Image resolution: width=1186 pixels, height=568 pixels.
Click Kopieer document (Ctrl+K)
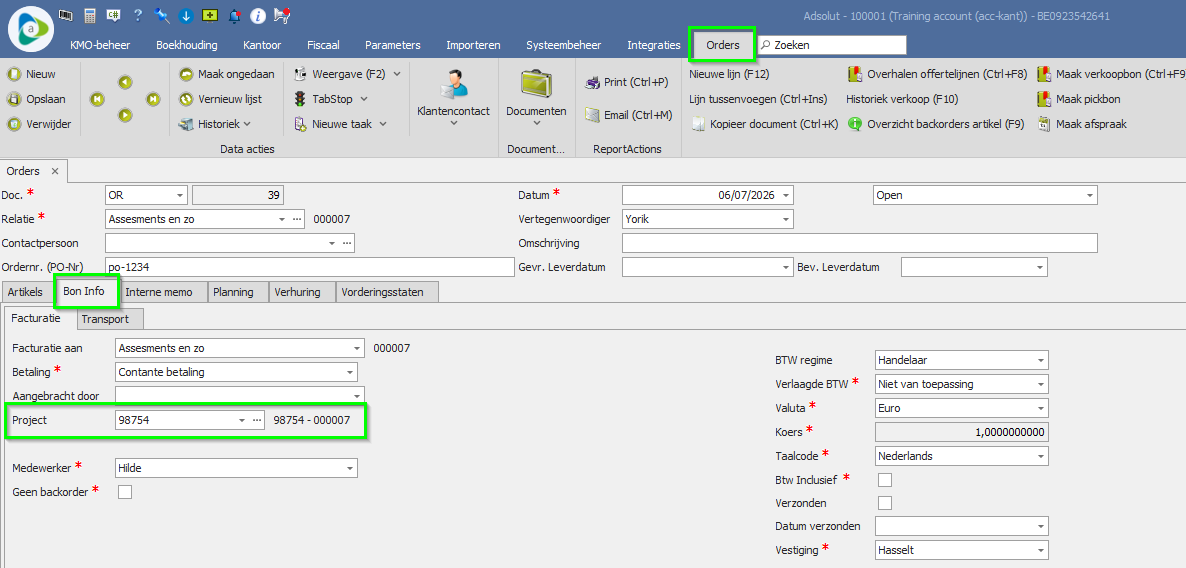click(x=764, y=124)
